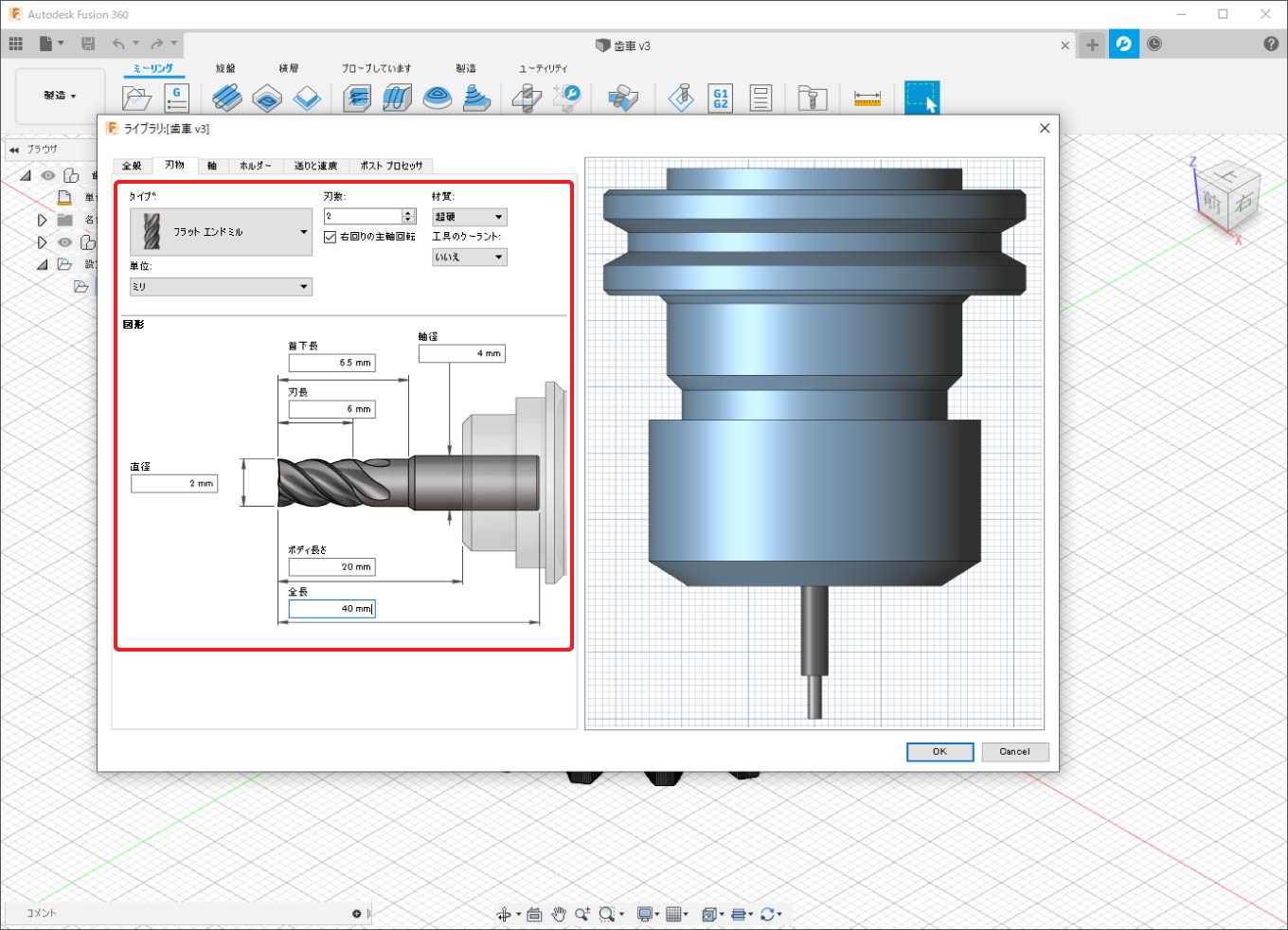
Task: Click the Cancel button
Action: (x=1014, y=752)
